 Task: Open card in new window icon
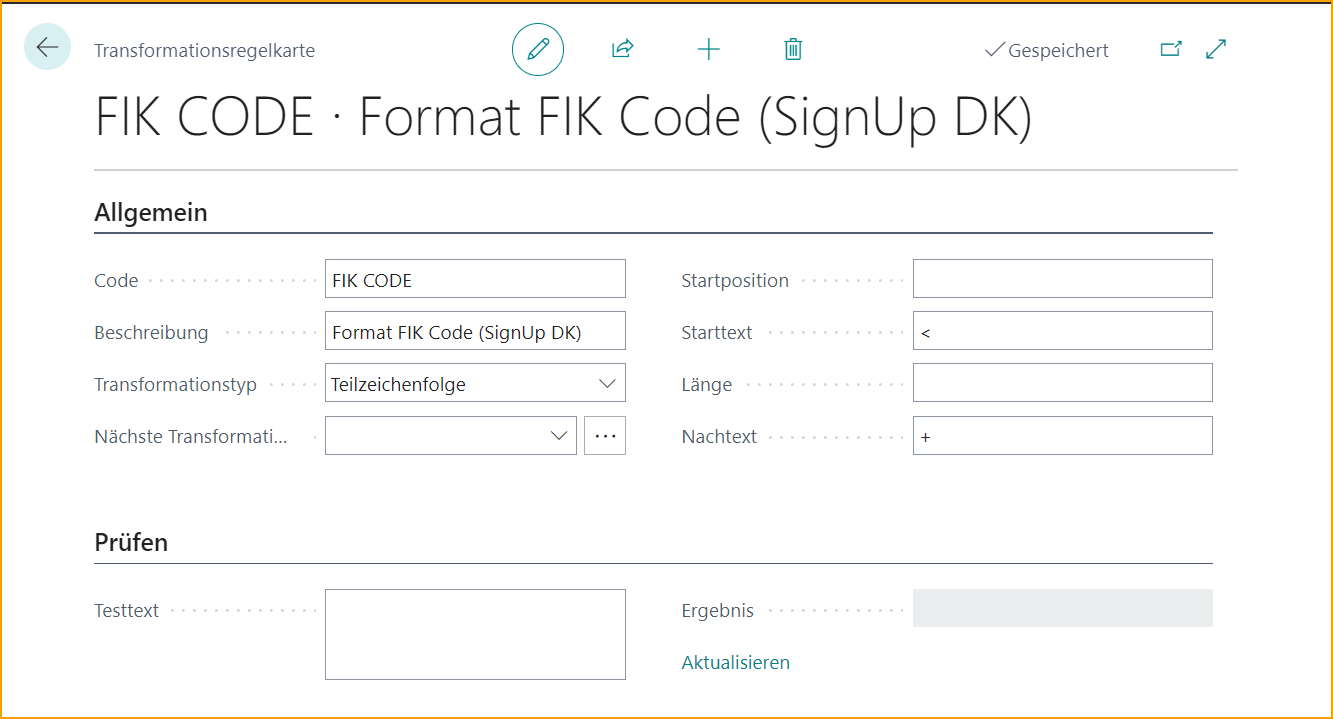coord(1170,49)
